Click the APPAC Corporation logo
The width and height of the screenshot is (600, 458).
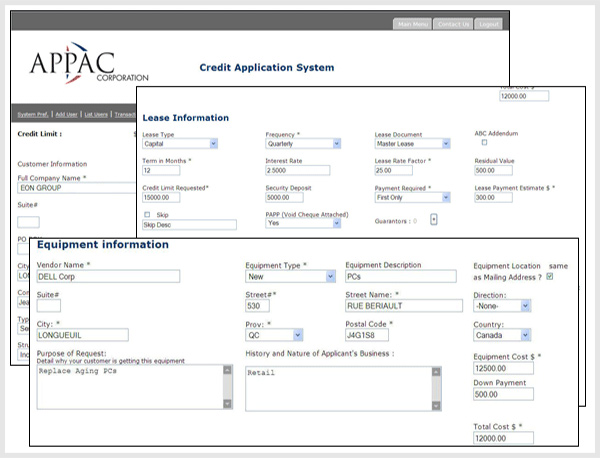89,64
